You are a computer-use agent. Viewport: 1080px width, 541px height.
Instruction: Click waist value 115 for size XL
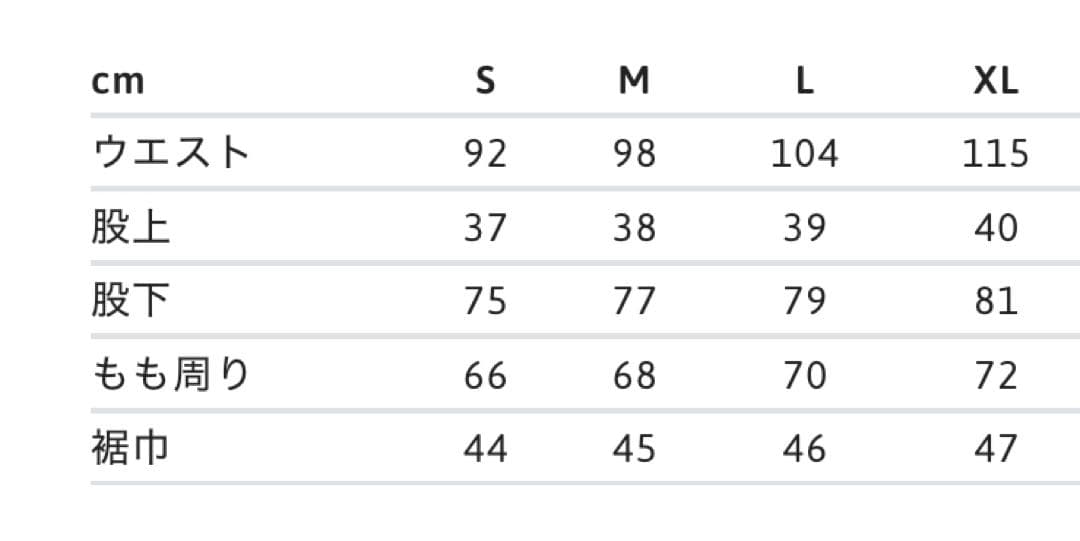click(x=996, y=153)
